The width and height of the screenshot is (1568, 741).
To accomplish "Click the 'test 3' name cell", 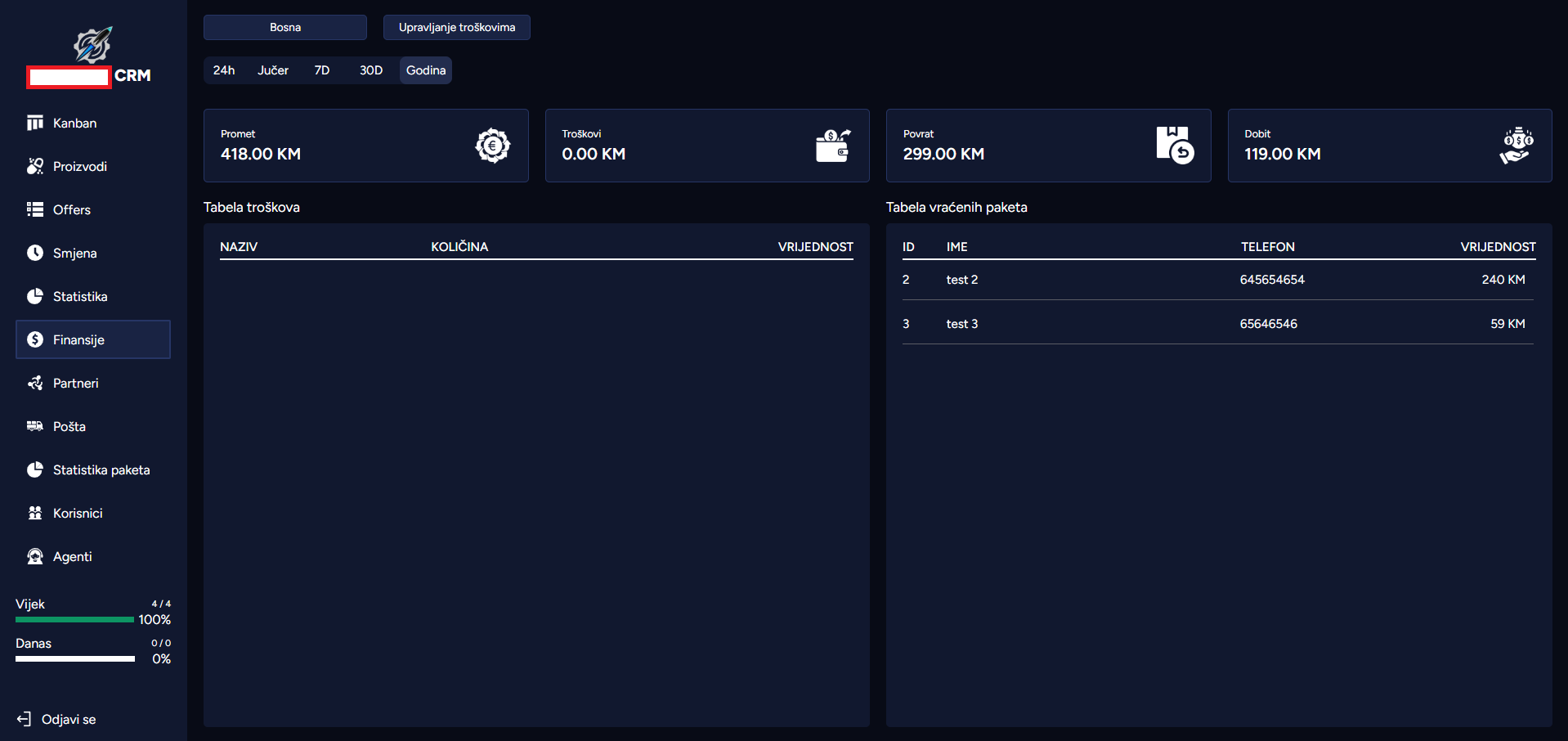I will click(962, 324).
